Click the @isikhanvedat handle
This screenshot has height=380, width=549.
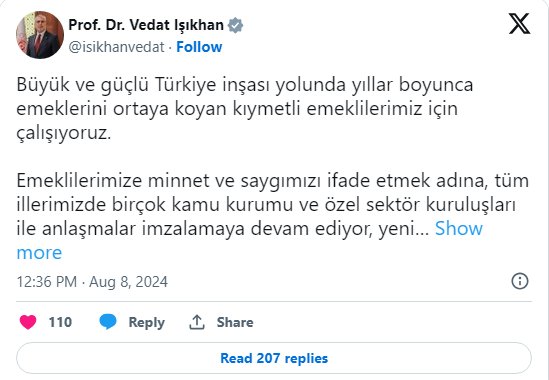[x=116, y=47]
